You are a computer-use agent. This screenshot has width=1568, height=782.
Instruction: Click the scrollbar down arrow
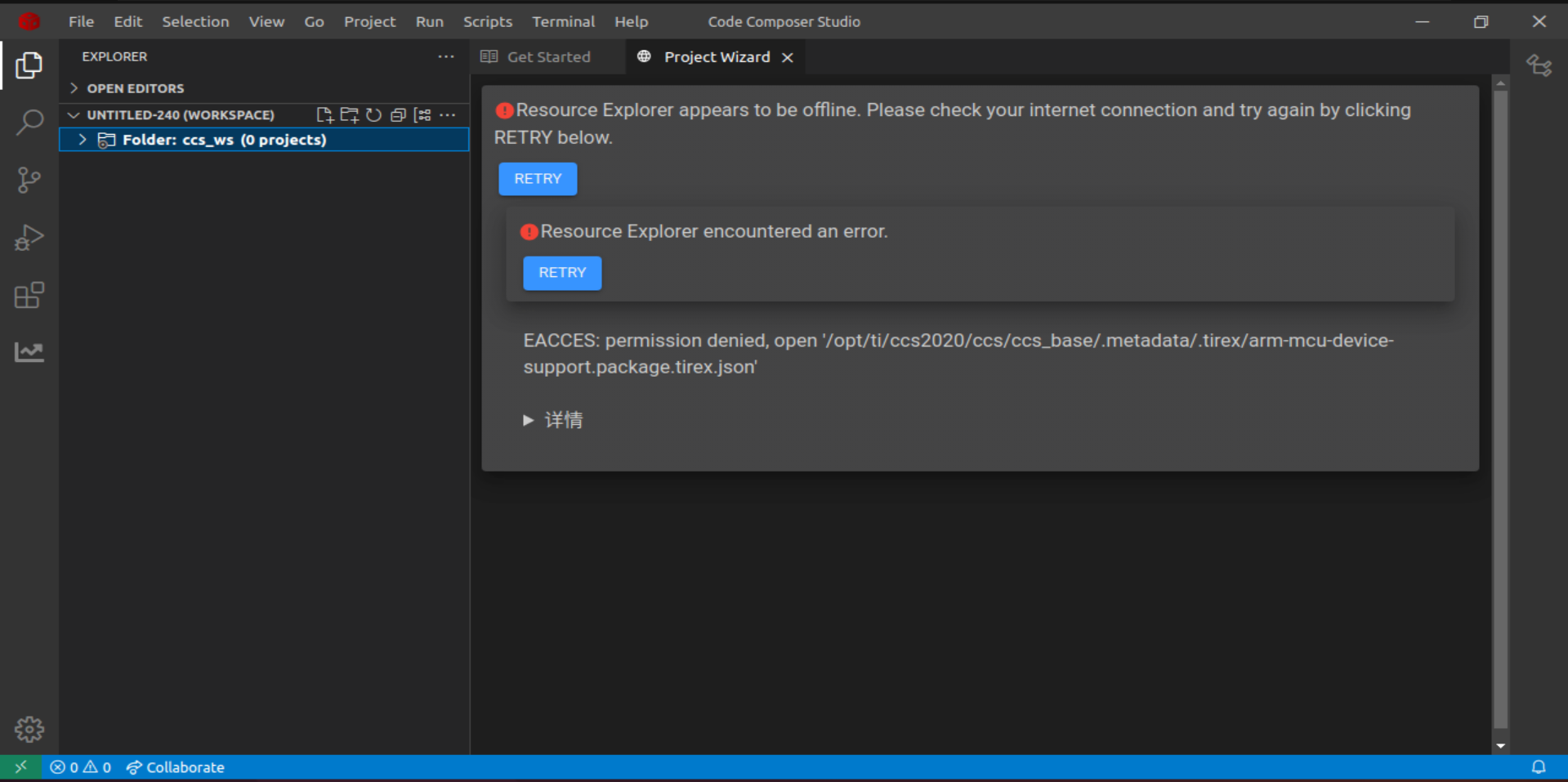pos(1500,746)
